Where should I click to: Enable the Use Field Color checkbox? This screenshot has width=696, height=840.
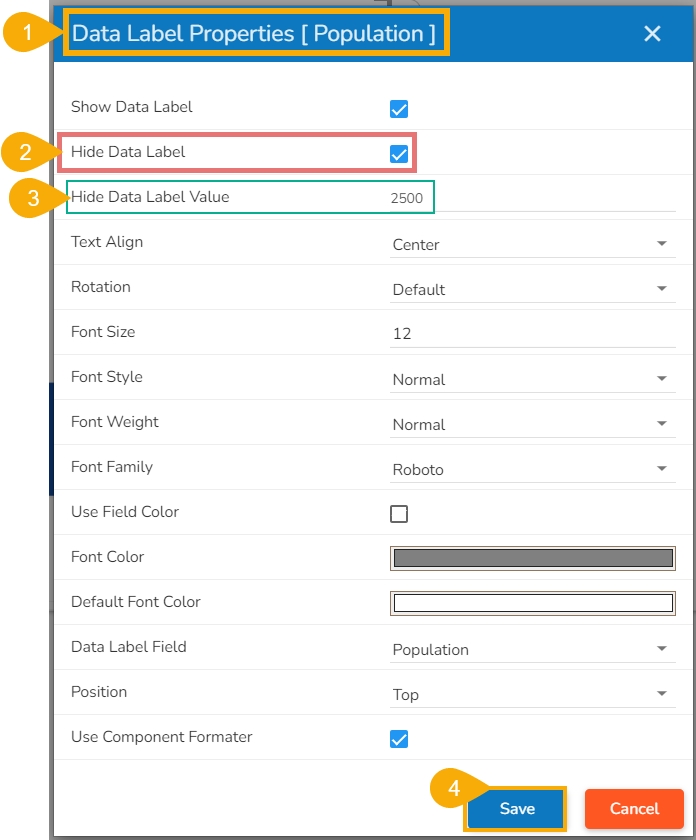[x=399, y=514]
